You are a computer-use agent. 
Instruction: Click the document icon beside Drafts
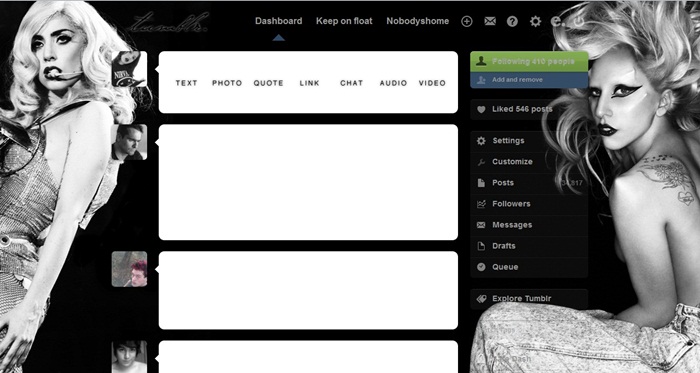[481, 246]
